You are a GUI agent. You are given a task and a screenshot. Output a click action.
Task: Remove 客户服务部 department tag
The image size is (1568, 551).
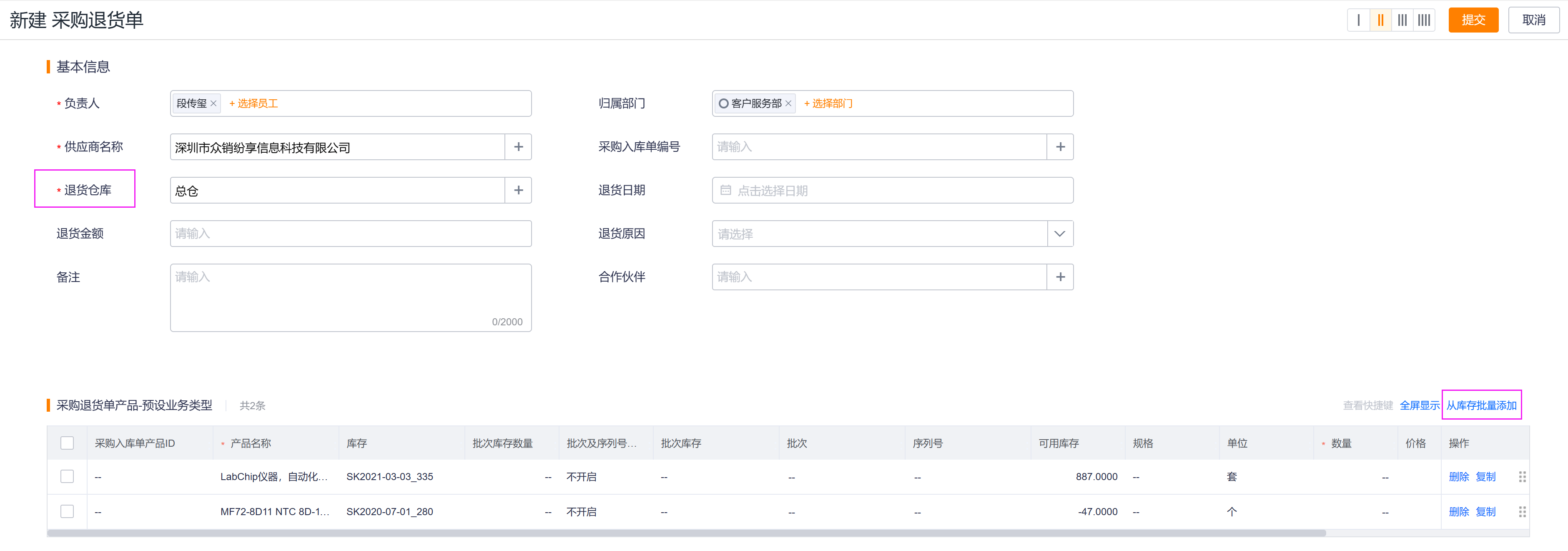point(788,103)
